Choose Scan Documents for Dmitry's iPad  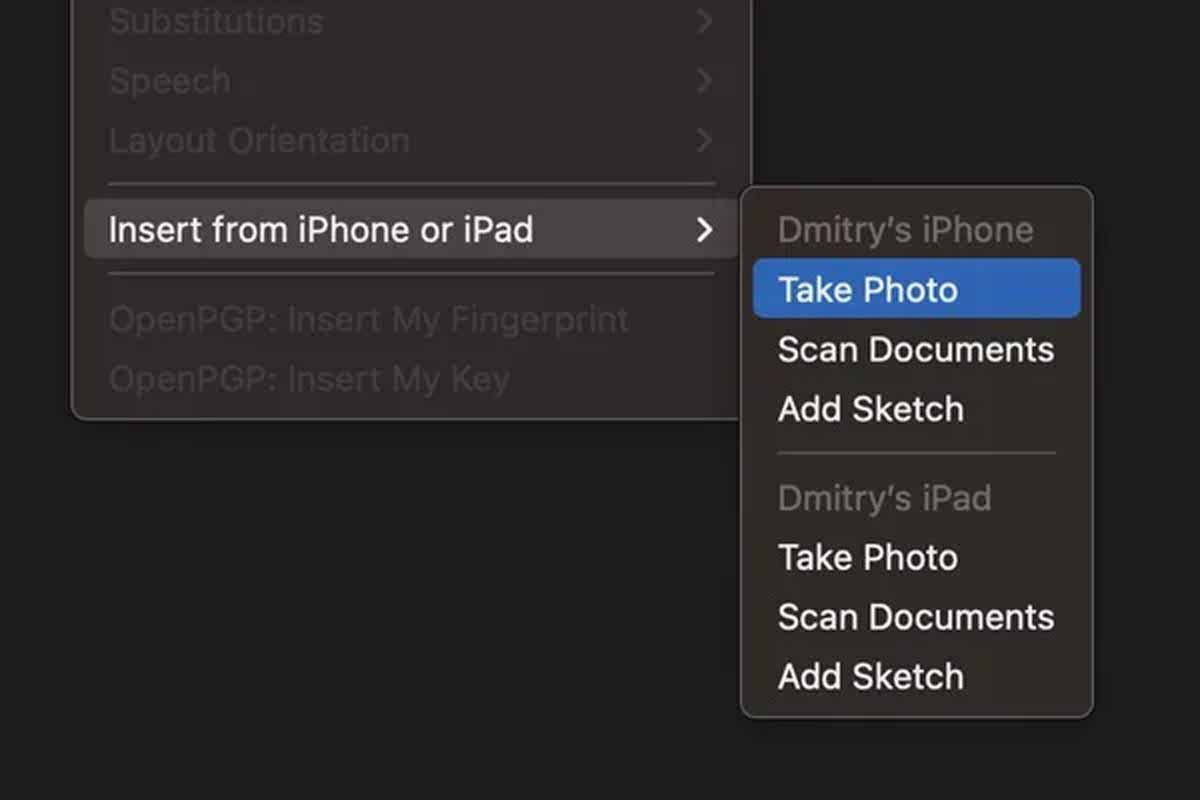915,617
